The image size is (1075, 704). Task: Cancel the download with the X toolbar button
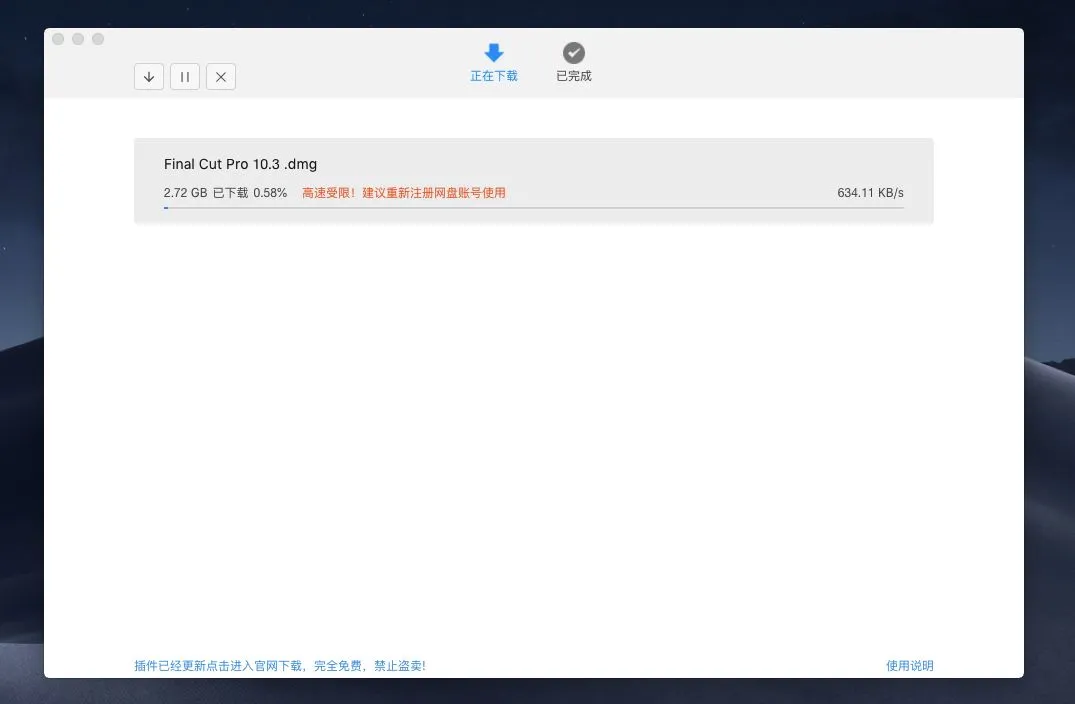[221, 77]
